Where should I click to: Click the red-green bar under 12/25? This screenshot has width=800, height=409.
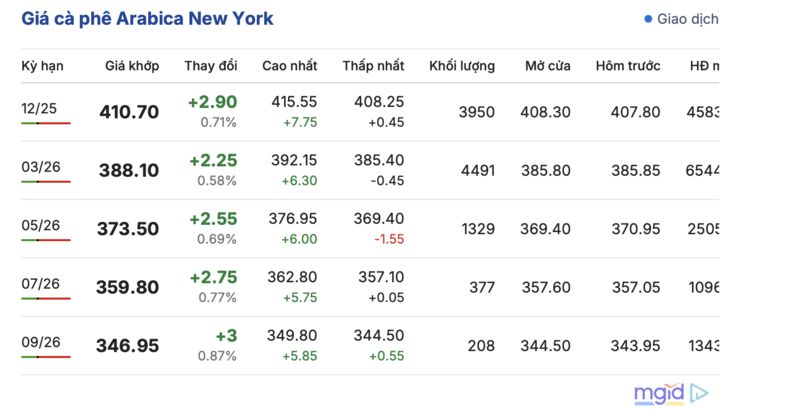(x=46, y=123)
